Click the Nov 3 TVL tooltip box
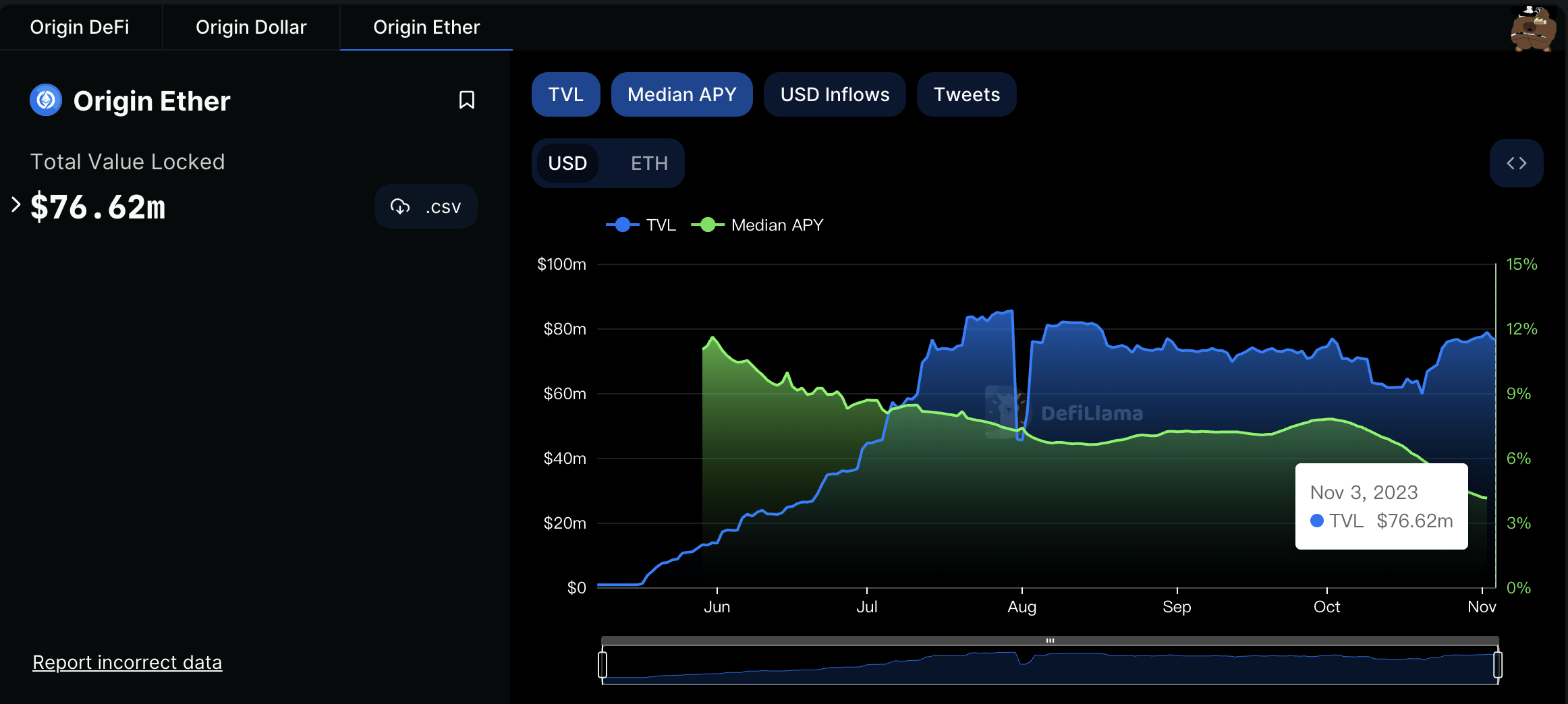Screen dimensions: 1568x704 point(1380,506)
